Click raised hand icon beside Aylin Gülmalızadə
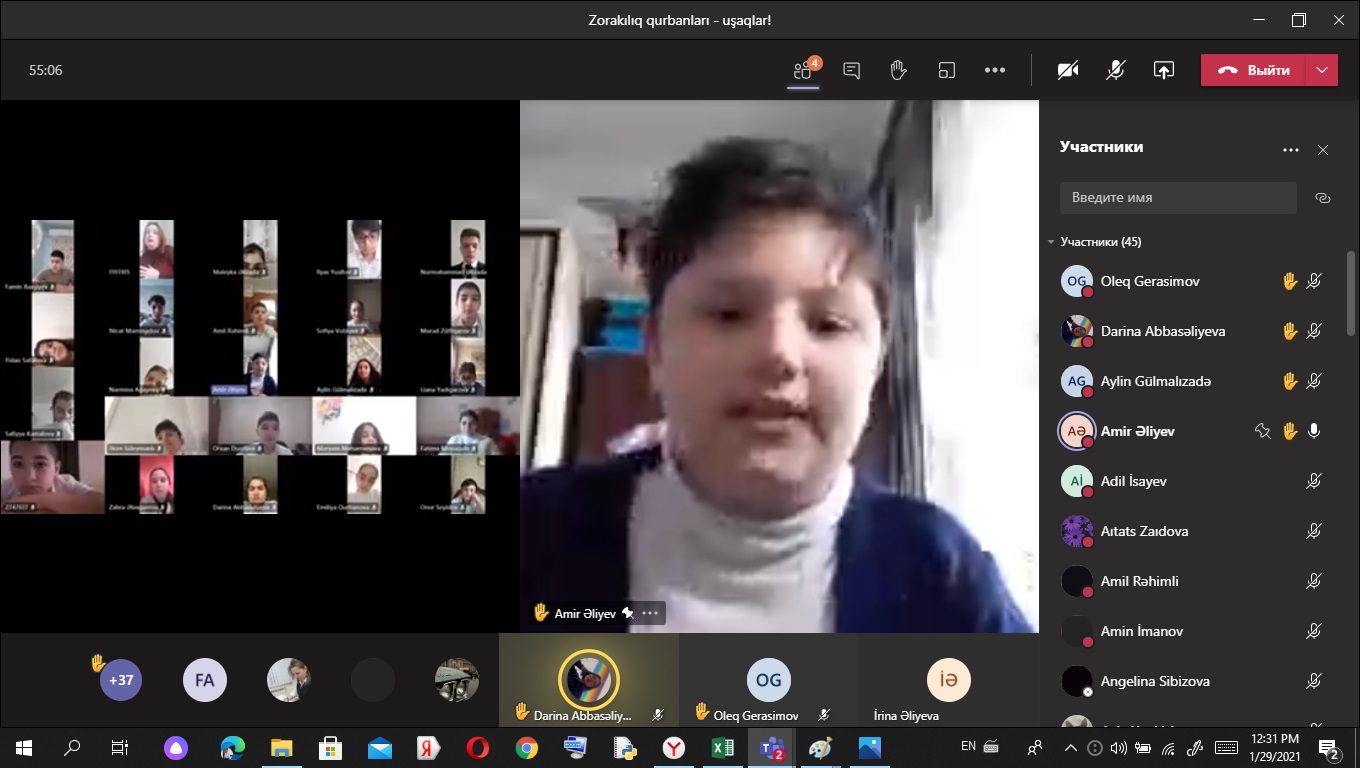This screenshot has height=768, width=1360. point(1290,381)
